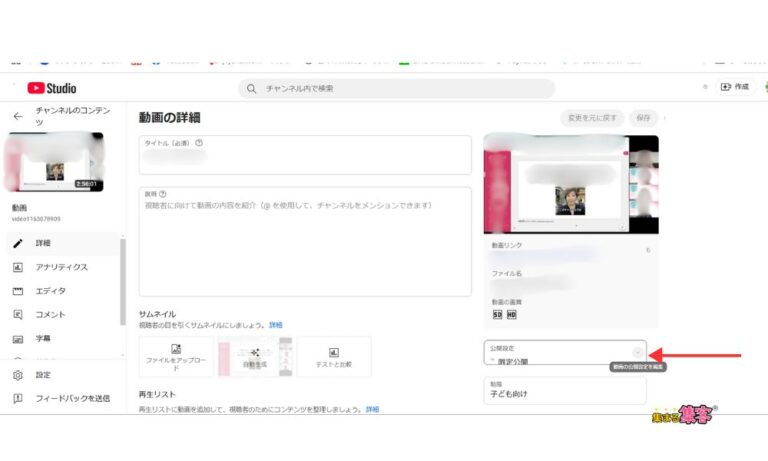
Task: Click the YouTube Studio logo
Action: [51, 88]
